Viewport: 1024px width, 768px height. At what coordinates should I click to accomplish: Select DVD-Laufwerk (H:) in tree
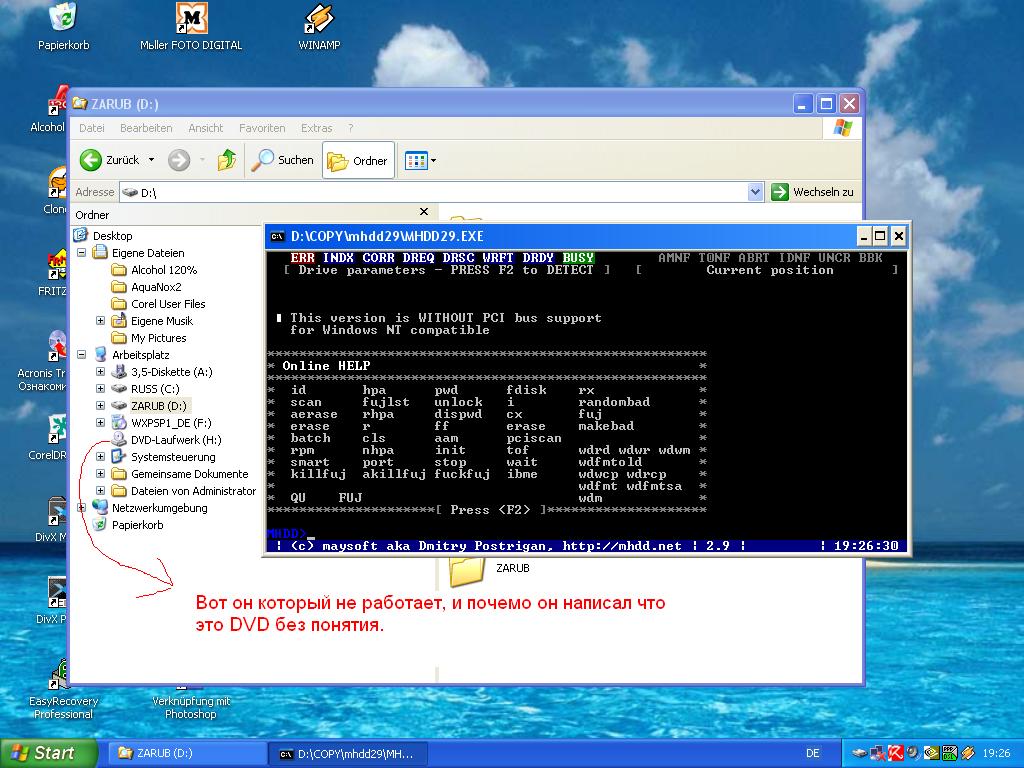[x=176, y=440]
